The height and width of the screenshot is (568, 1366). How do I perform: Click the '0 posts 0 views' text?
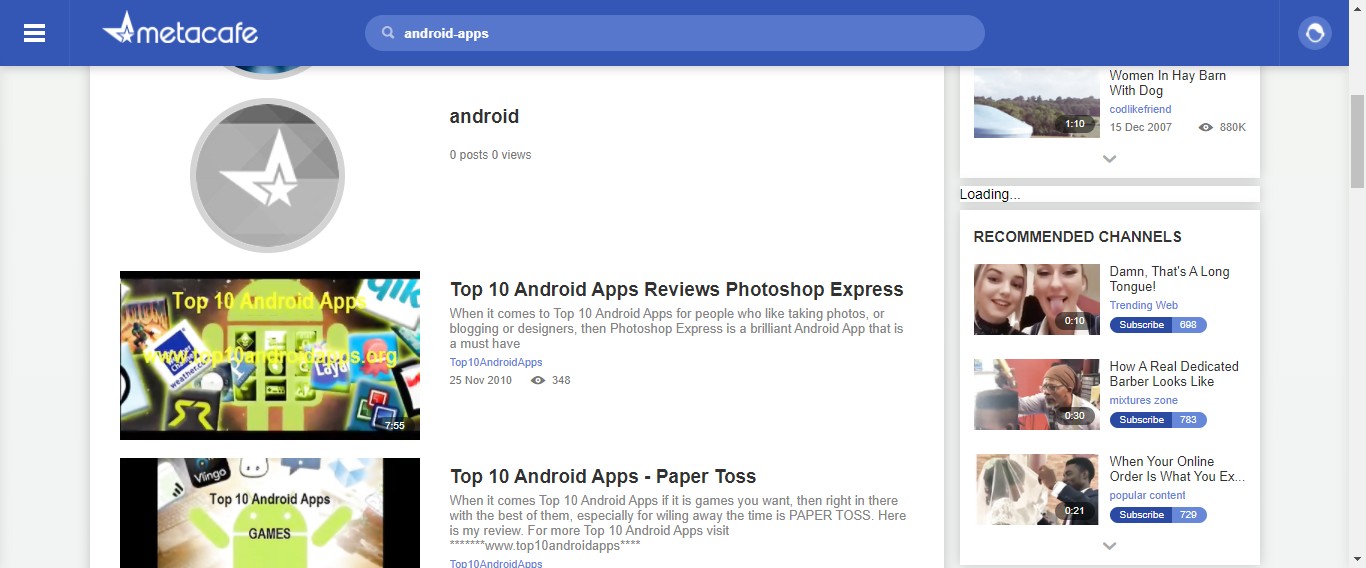pyautogui.click(x=490, y=155)
